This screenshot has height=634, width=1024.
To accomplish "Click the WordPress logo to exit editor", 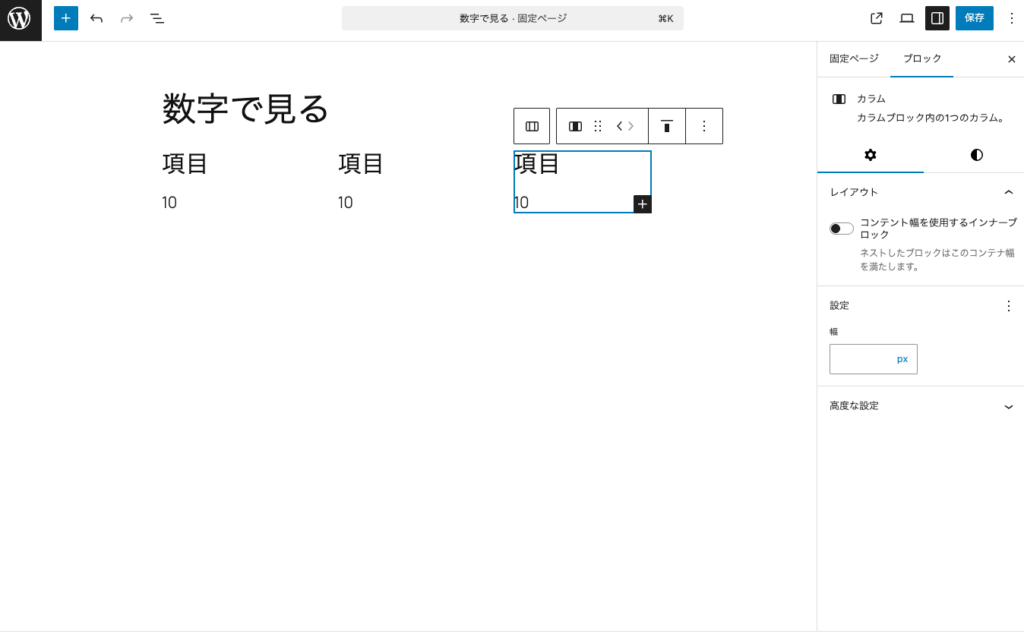I will (20, 19).
